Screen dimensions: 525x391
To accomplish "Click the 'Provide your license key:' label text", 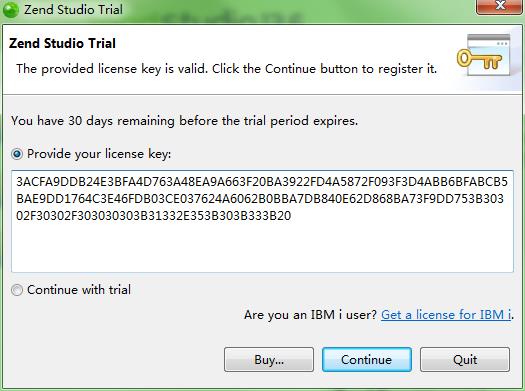I will [x=99, y=154].
